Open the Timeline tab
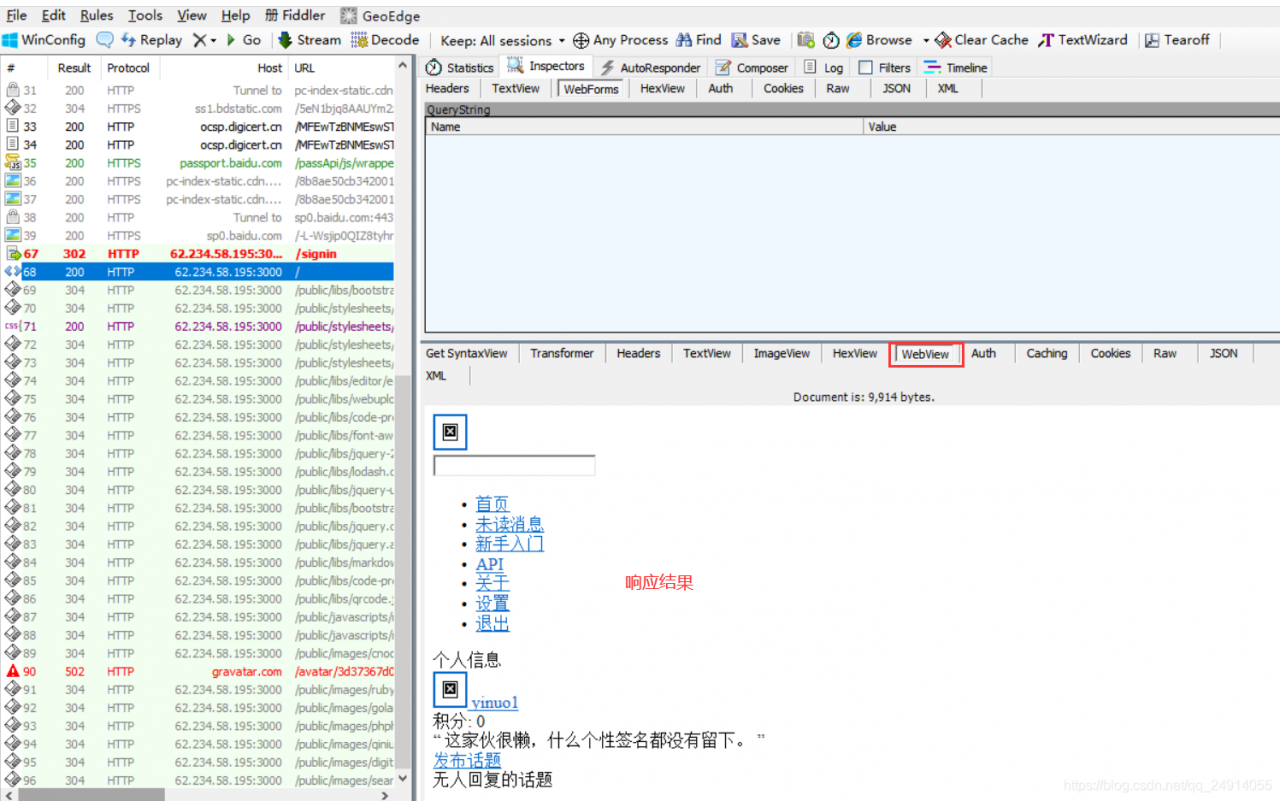The height and width of the screenshot is (801, 1280). (x=956, y=68)
